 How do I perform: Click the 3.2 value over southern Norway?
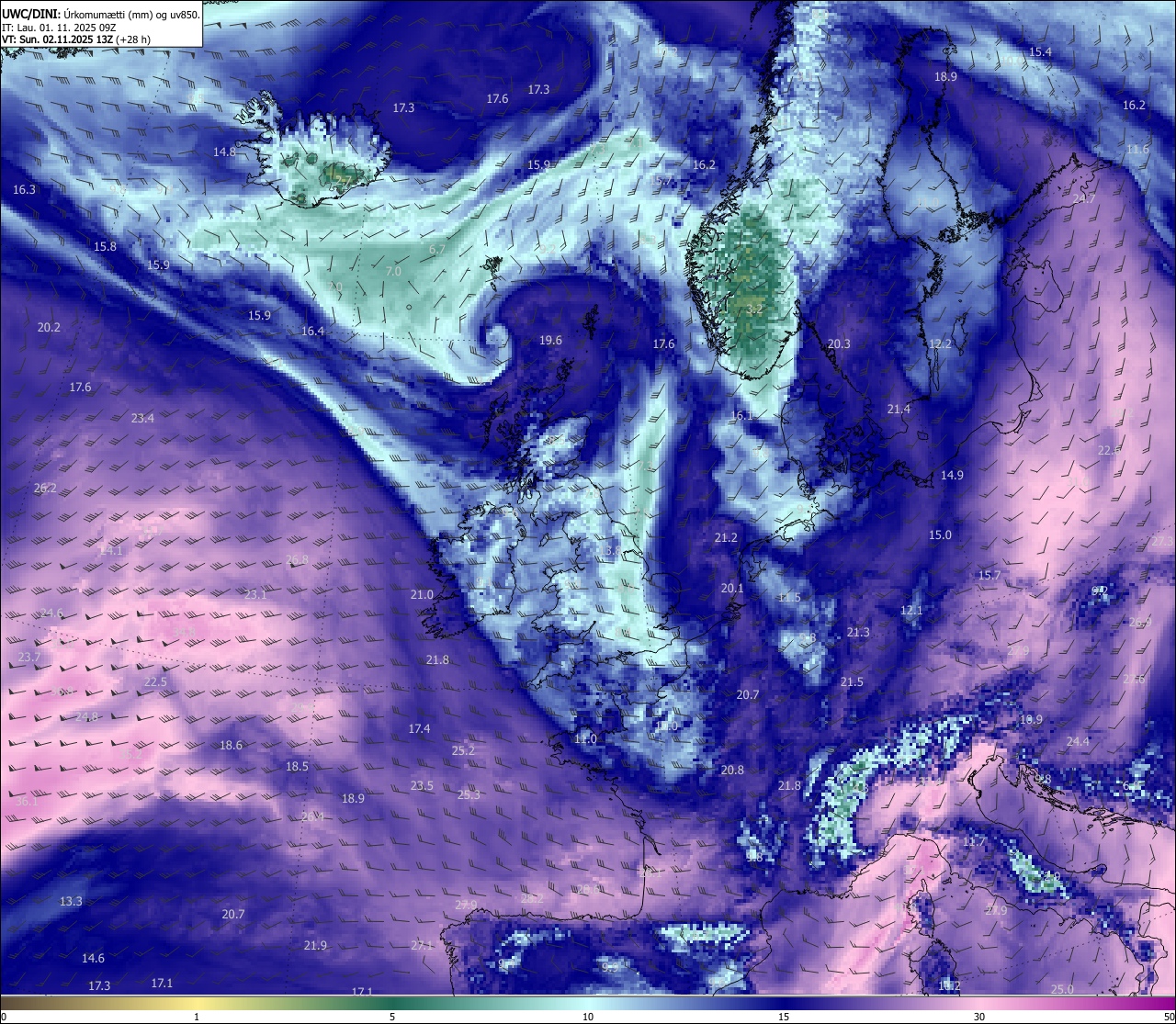pos(756,309)
